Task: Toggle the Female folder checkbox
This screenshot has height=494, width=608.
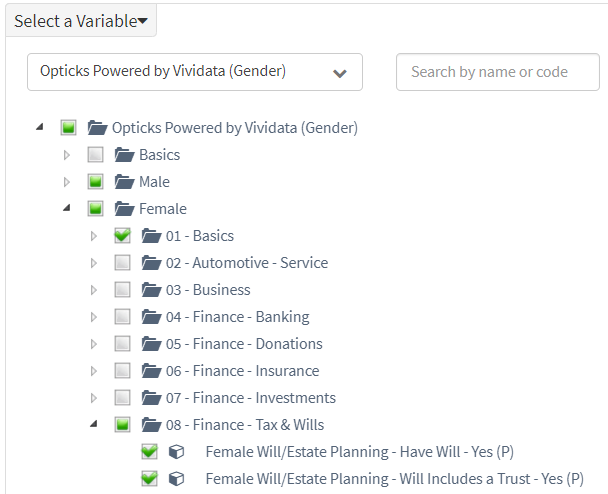Action: point(95,209)
